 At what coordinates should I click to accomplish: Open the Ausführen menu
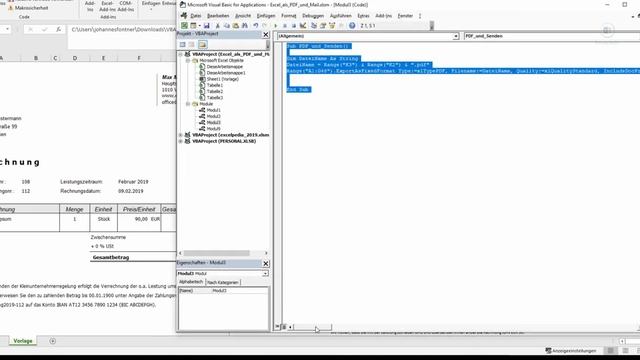[340, 16]
